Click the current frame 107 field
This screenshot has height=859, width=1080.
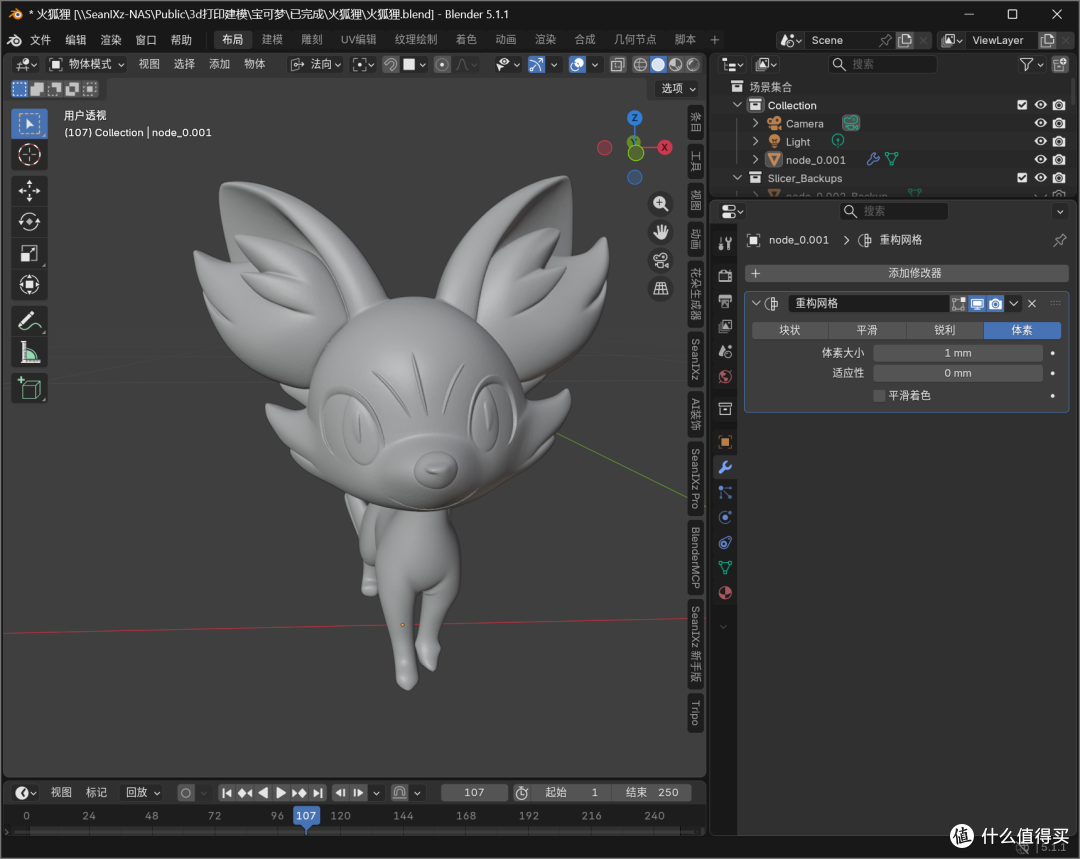(474, 793)
